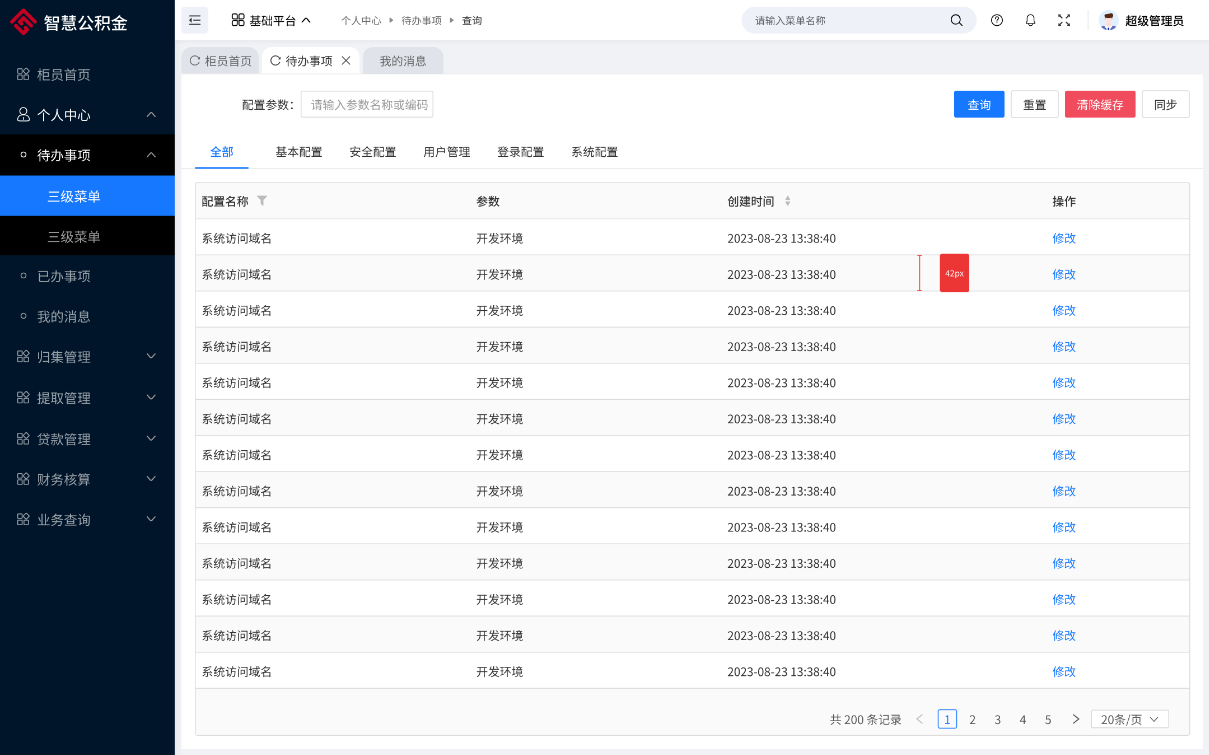Viewport: 1209px width, 755px height.
Task: Click the 配置参数 input field
Action: pos(367,105)
